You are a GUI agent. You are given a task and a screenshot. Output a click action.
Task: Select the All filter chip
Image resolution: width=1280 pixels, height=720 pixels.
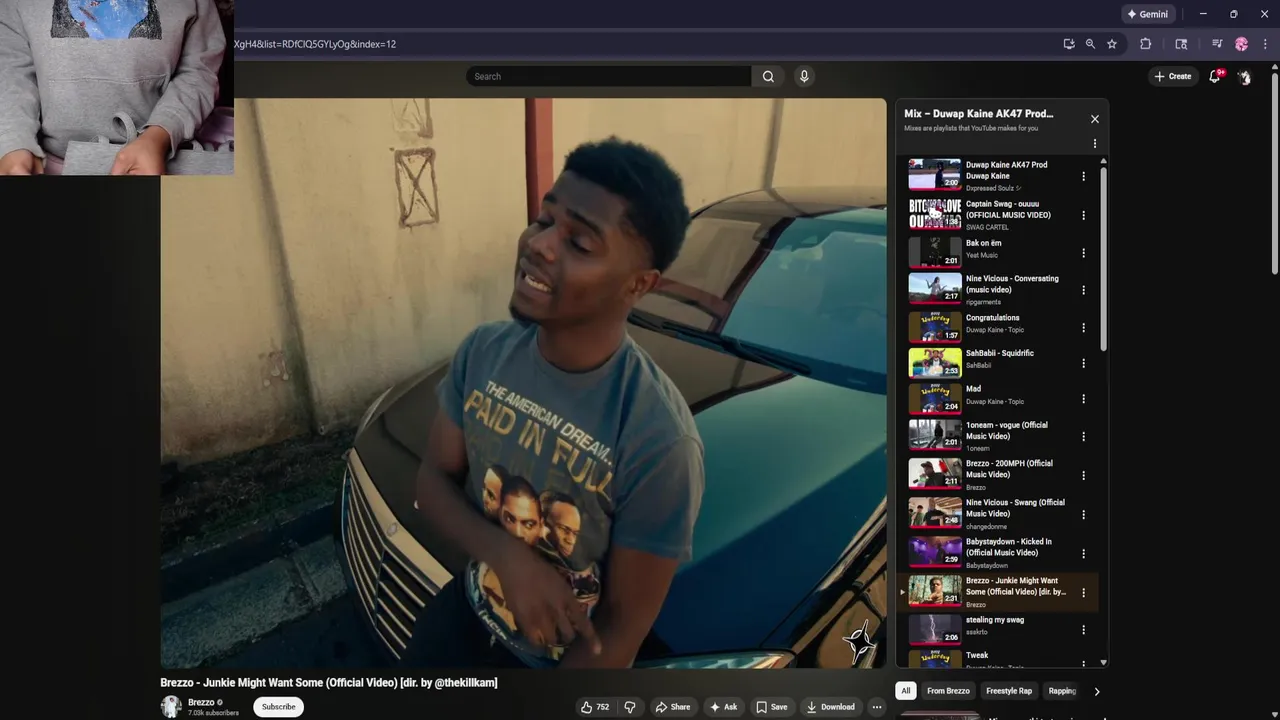click(905, 691)
